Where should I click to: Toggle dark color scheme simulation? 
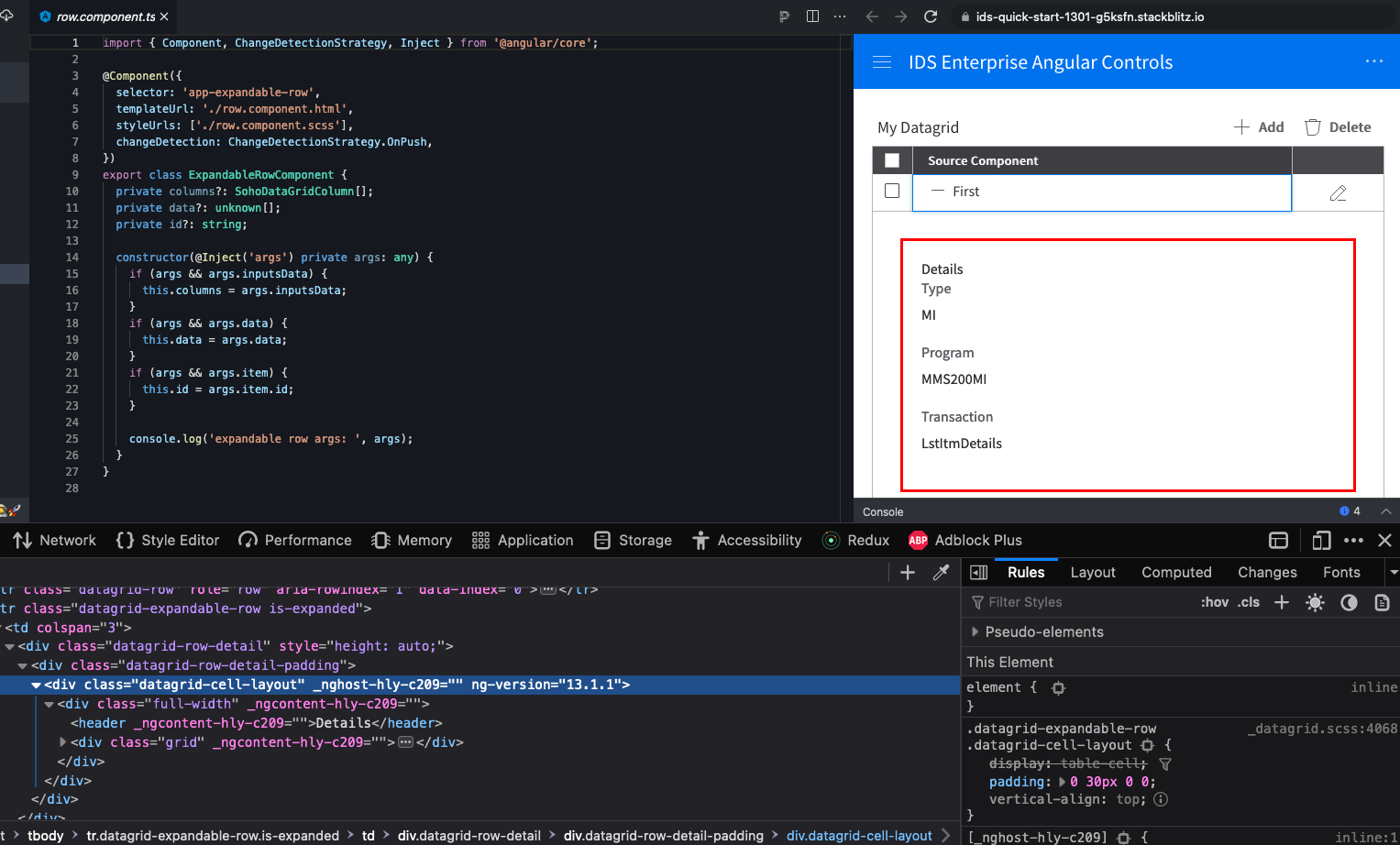point(1349,602)
